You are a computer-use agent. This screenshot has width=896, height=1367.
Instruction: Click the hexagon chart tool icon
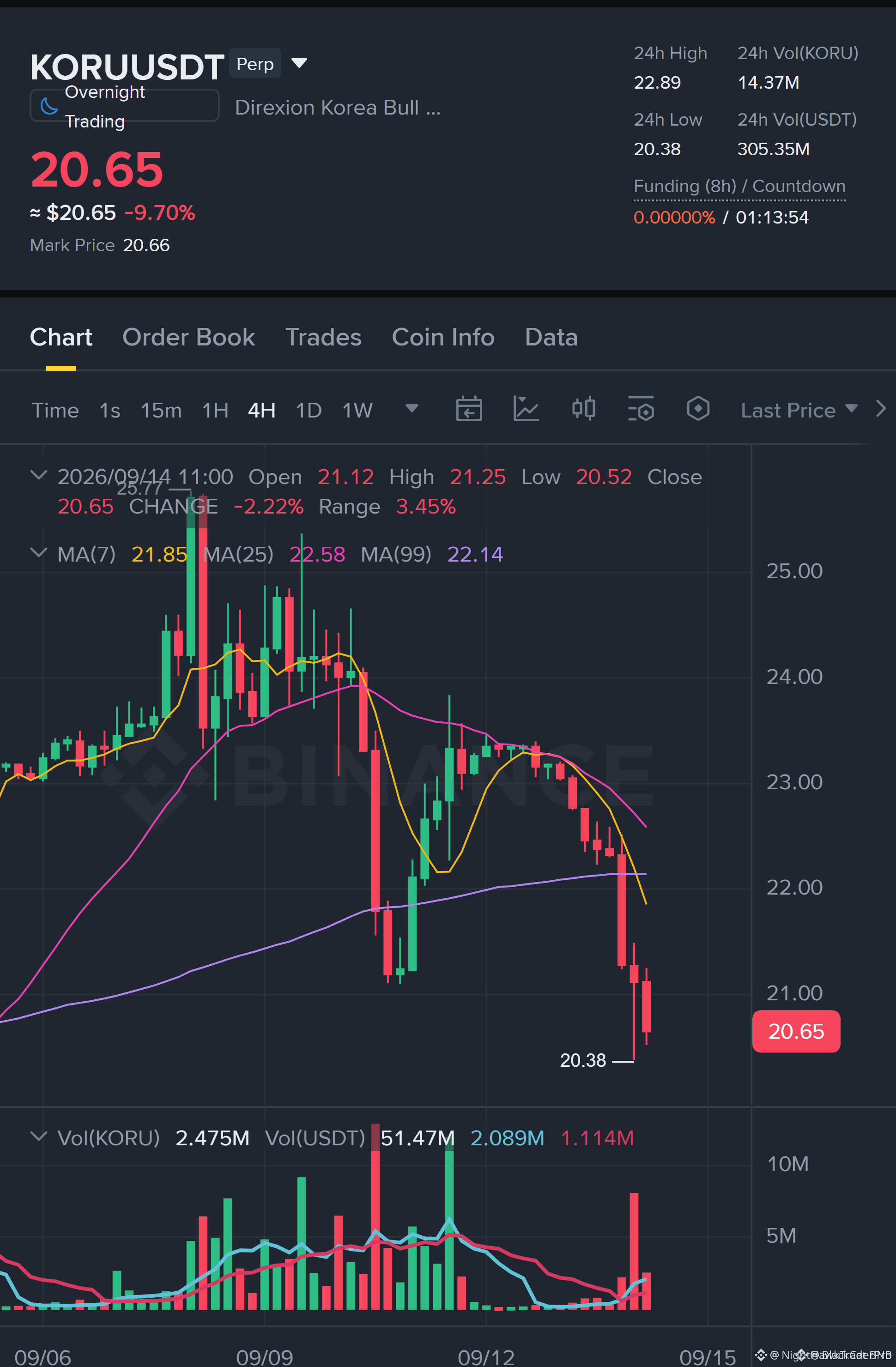[698, 409]
